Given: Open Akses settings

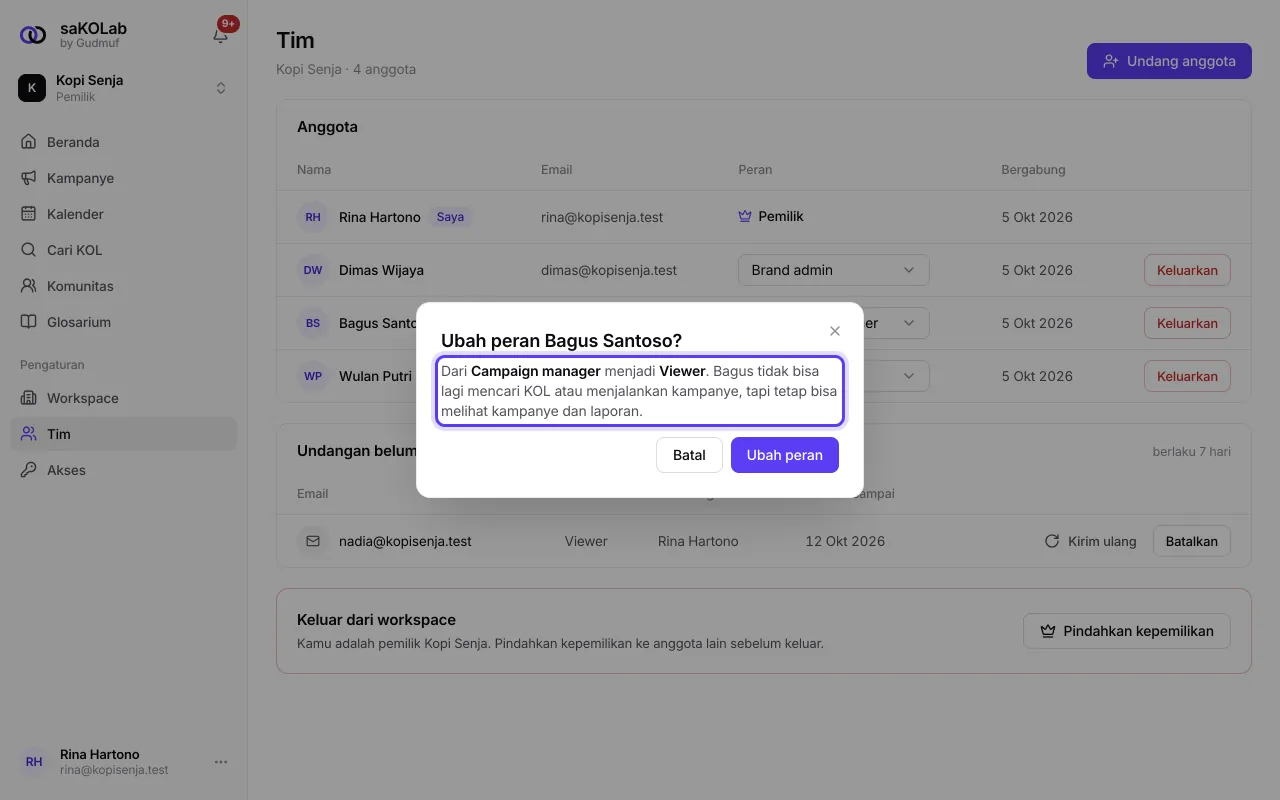Looking at the screenshot, I should click(123, 470).
